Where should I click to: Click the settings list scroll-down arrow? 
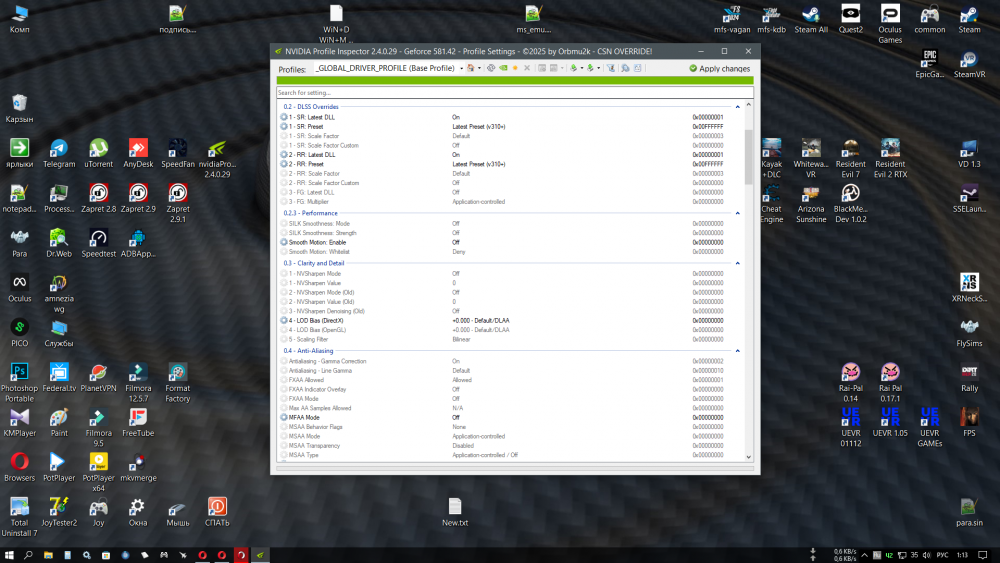pos(749,457)
